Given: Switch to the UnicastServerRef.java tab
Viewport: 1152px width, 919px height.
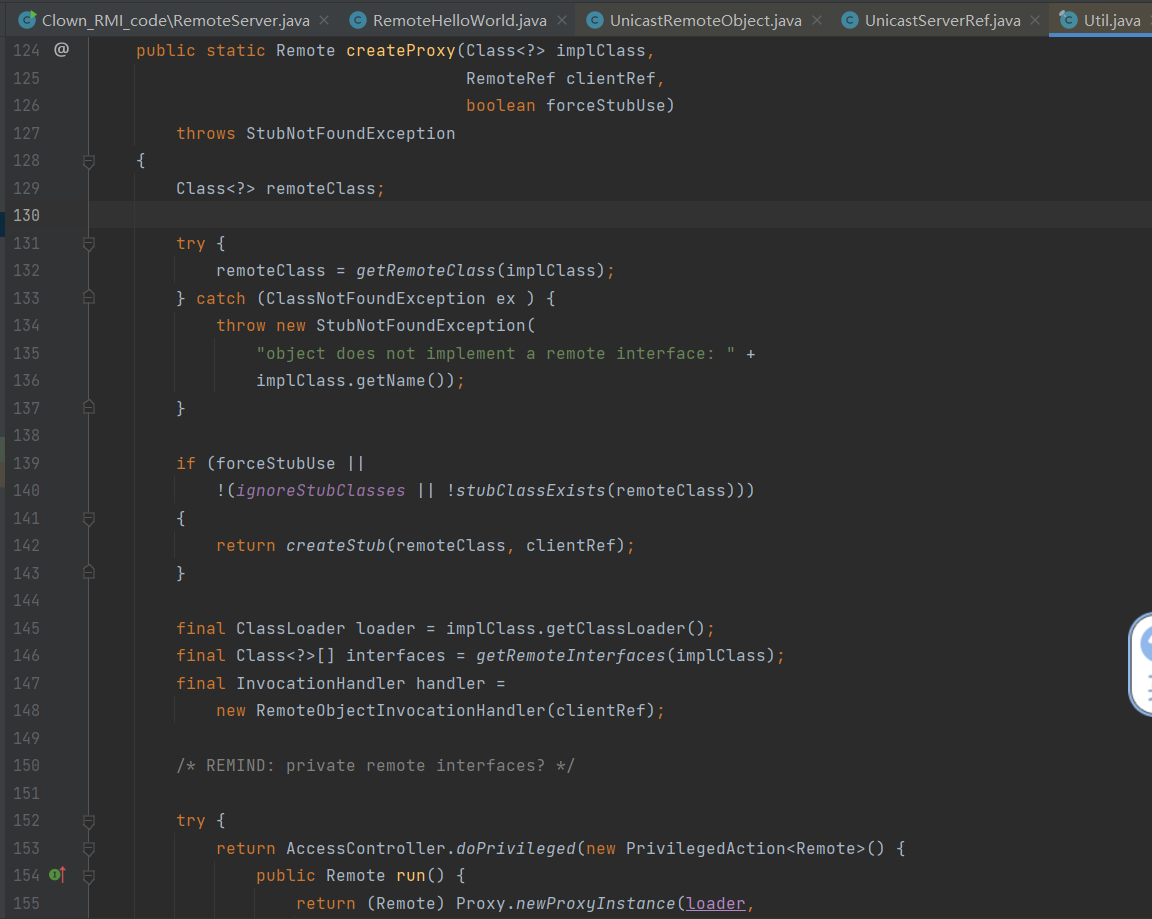Looking at the screenshot, I should 942,20.
